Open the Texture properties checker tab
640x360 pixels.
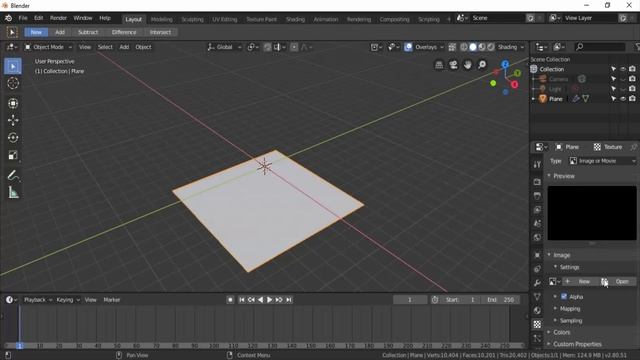[537, 324]
